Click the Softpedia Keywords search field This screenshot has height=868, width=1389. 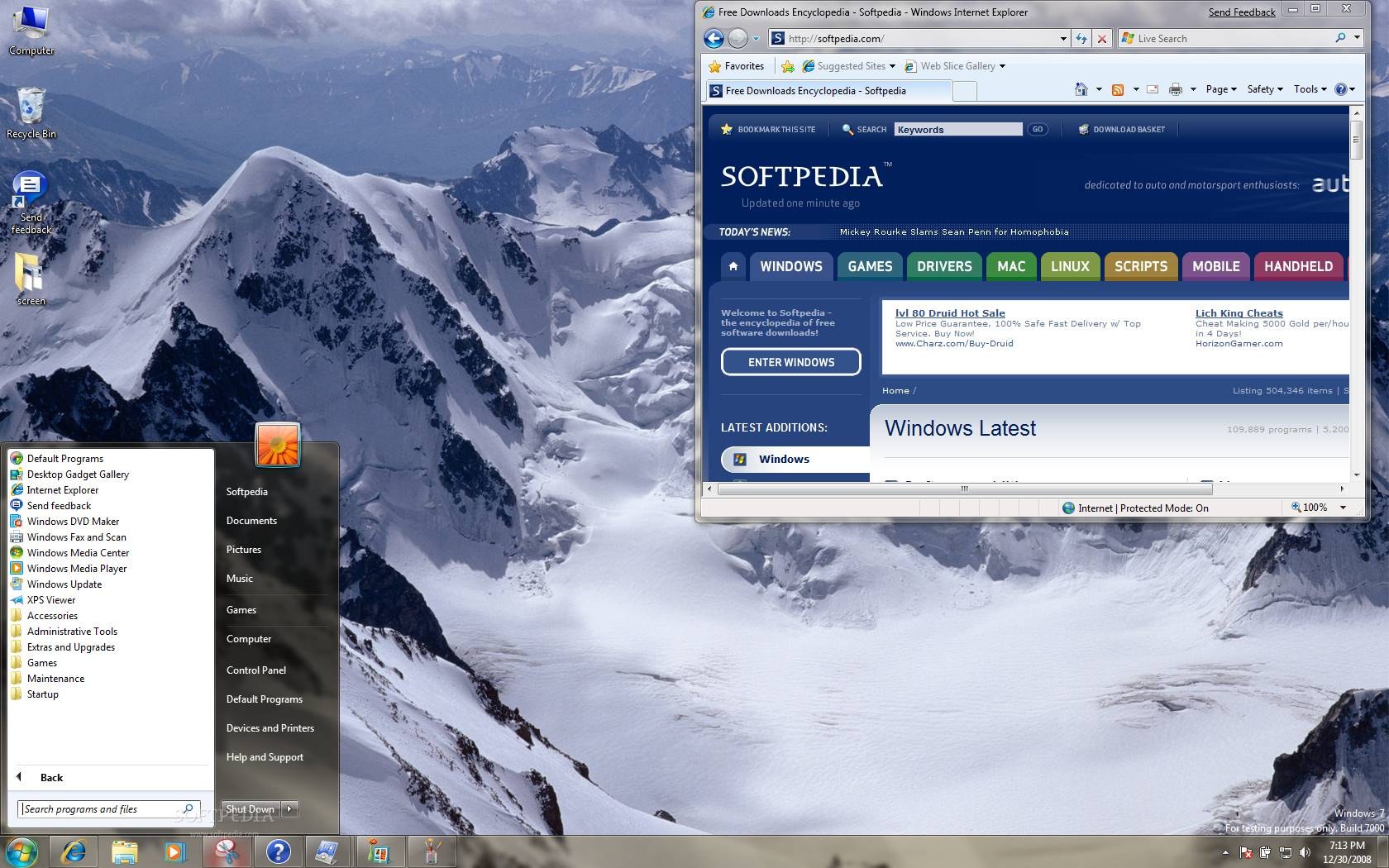(x=958, y=129)
